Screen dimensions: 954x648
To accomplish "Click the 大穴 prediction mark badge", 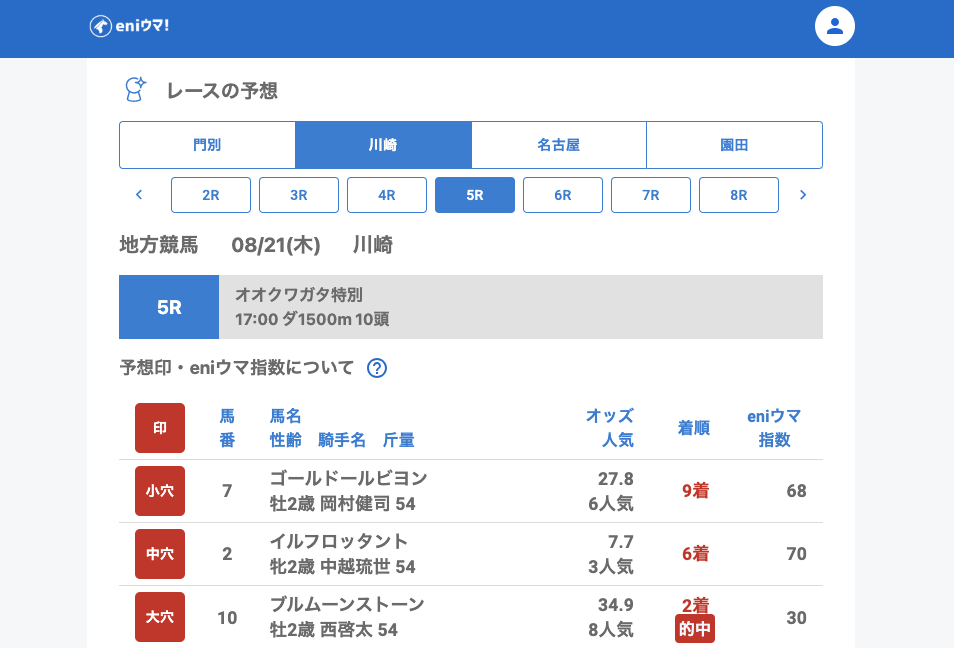I will pyautogui.click(x=160, y=617).
